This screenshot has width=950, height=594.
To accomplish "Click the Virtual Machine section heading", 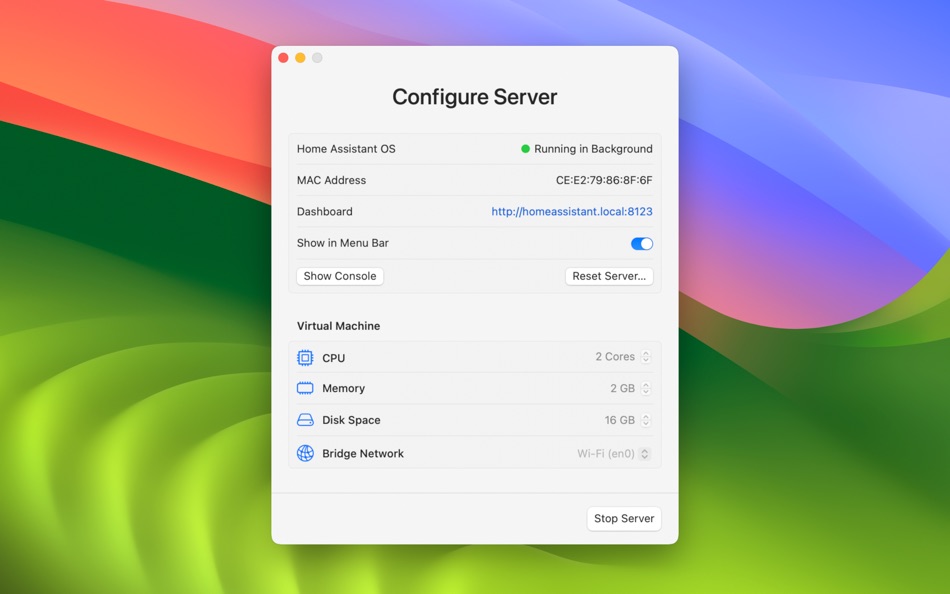I will click(339, 325).
